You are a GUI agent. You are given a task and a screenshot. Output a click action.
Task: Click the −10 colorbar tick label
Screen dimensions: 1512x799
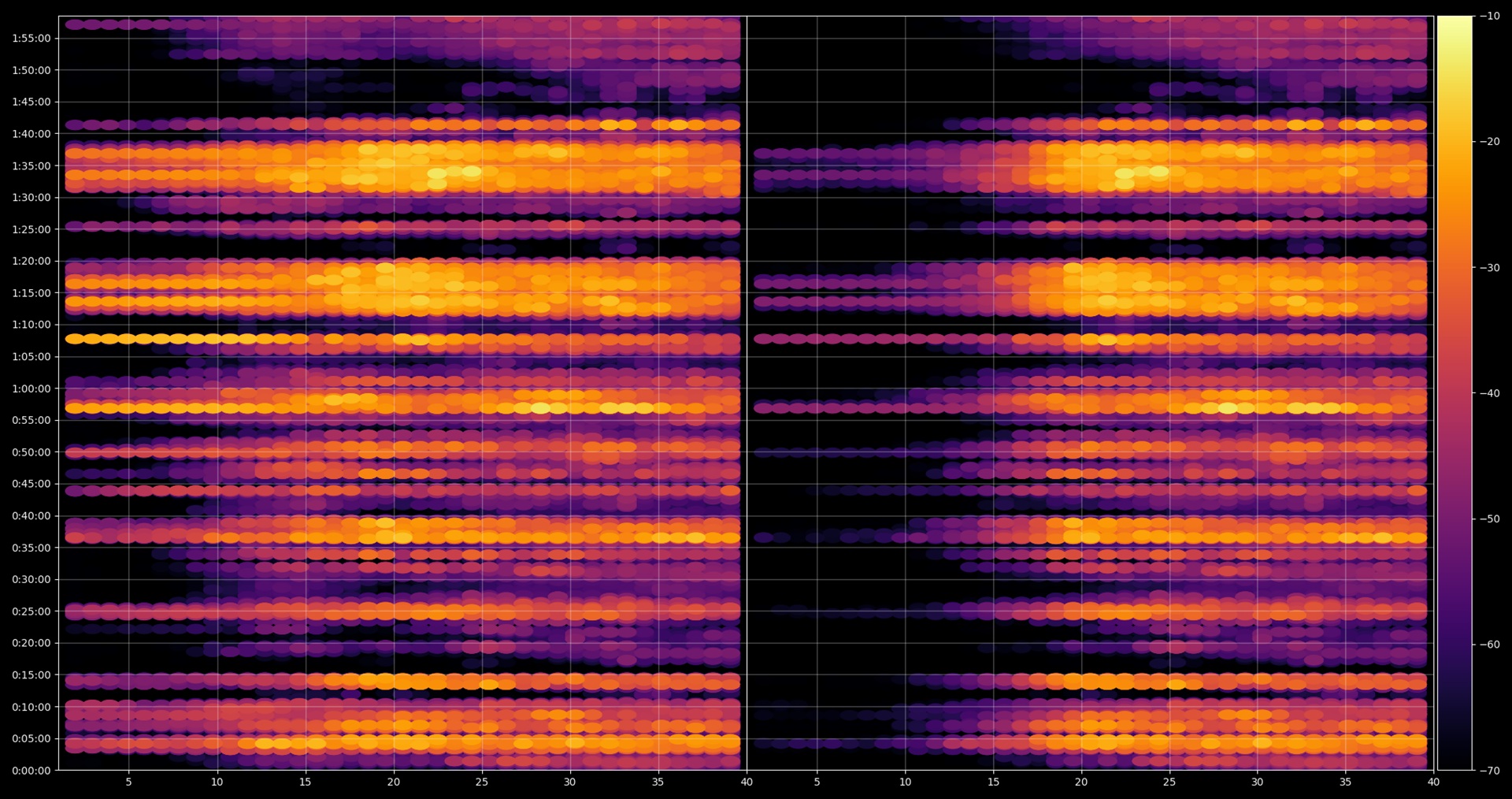(1490, 16)
